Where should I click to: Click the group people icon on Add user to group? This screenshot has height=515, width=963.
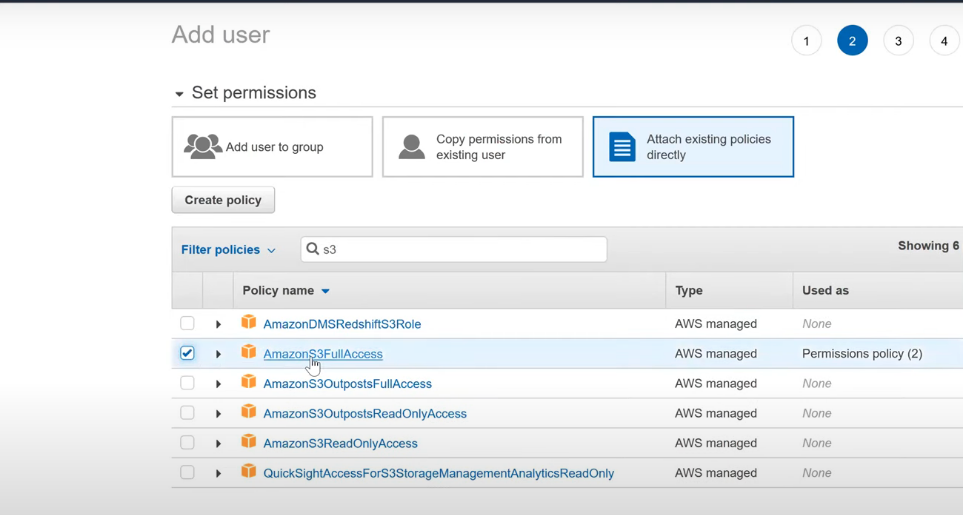click(203, 147)
